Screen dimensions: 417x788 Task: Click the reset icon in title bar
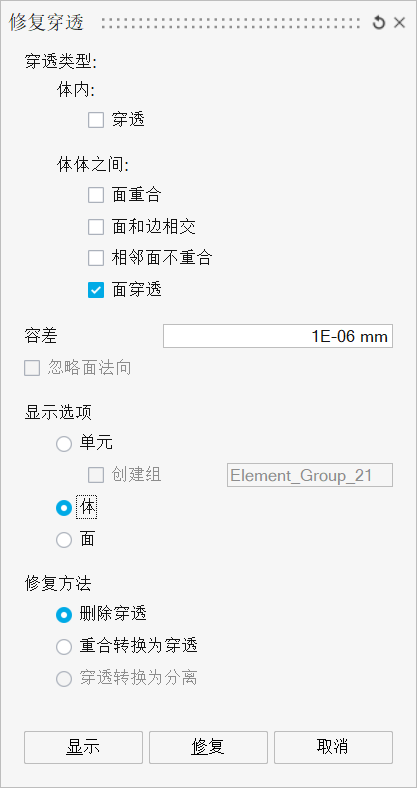pos(378,23)
